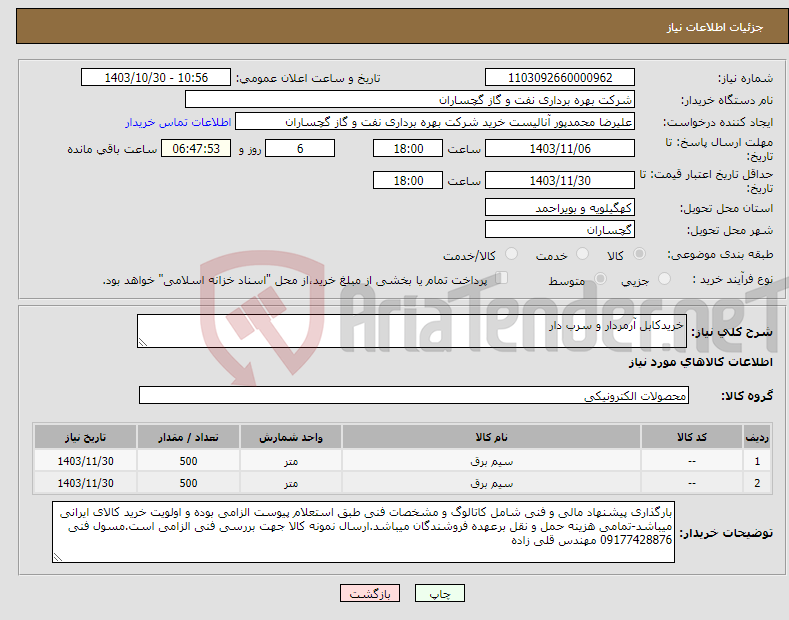Screen dimensions: 789x620
Task: Click the buyer notes textarea
Action: point(363,532)
